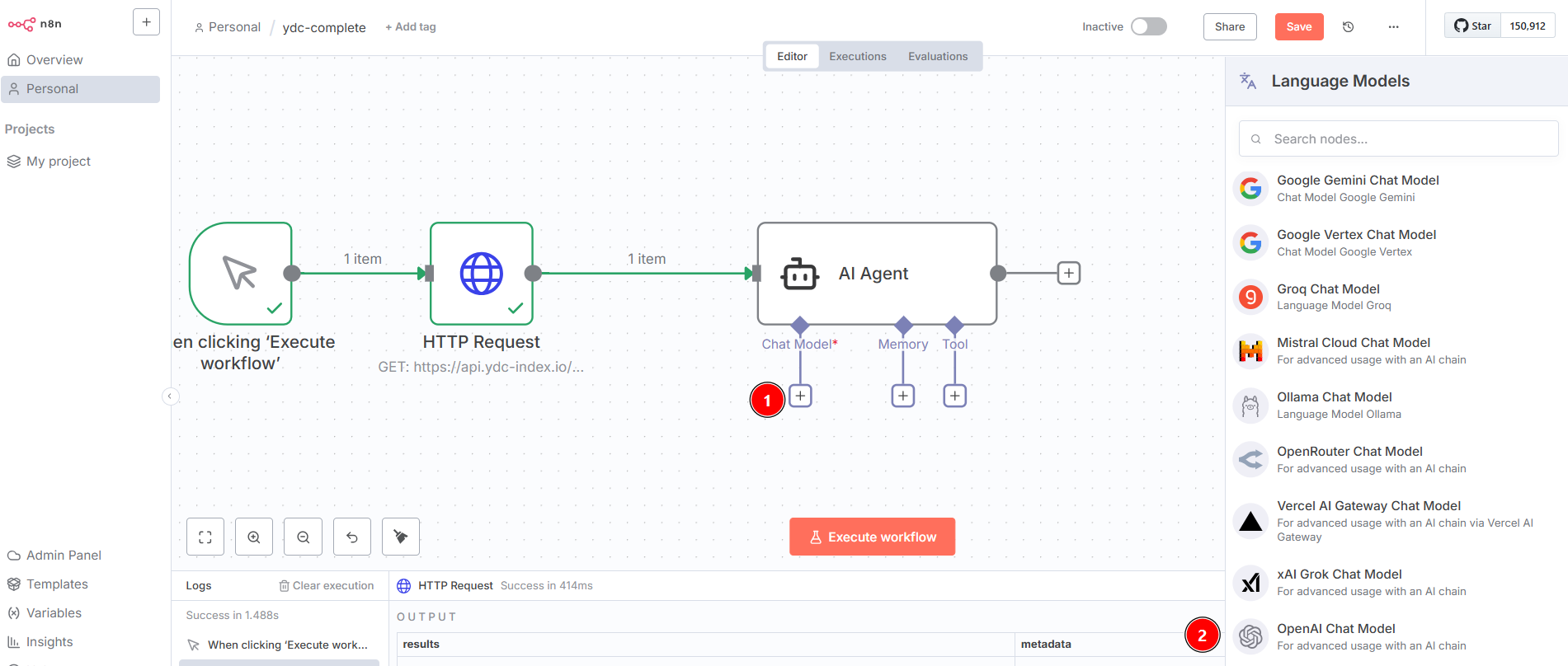Viewport: 1568px width, 666px height.
Task: Click the plus button beside n8n logo
Action: click(146, 22)
